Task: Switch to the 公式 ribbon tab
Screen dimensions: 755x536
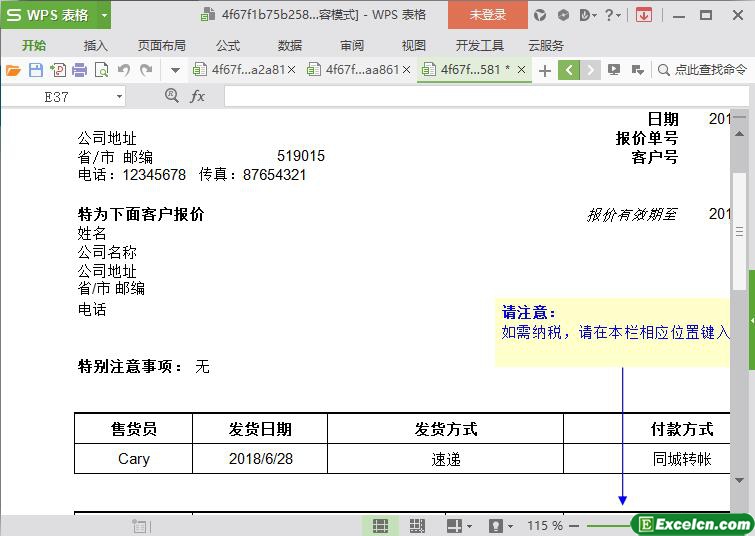Action: click(x=228, y=45)
